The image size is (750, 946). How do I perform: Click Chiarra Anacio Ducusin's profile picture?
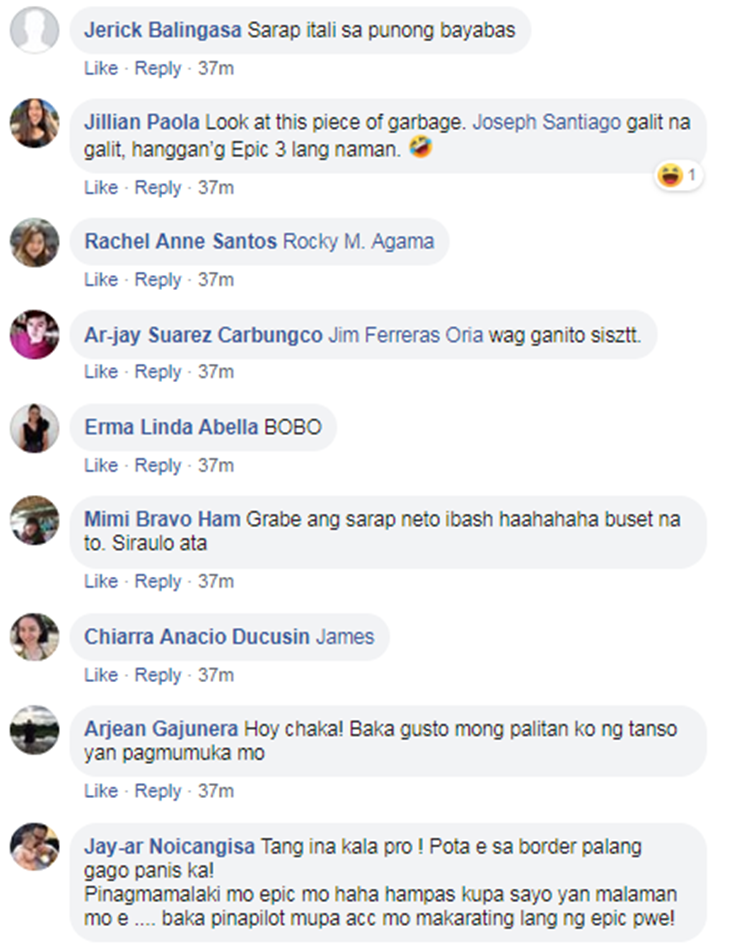coord(34,637)
